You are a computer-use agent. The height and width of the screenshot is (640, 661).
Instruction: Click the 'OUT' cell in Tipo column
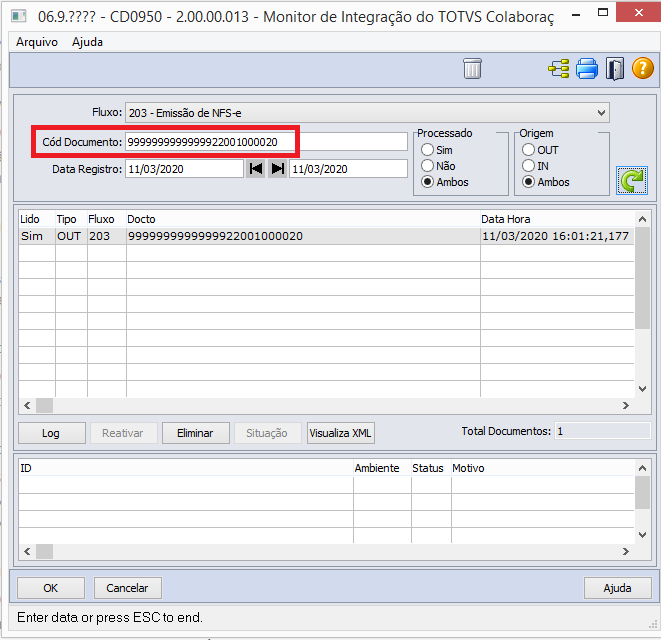tap(71, 236)
